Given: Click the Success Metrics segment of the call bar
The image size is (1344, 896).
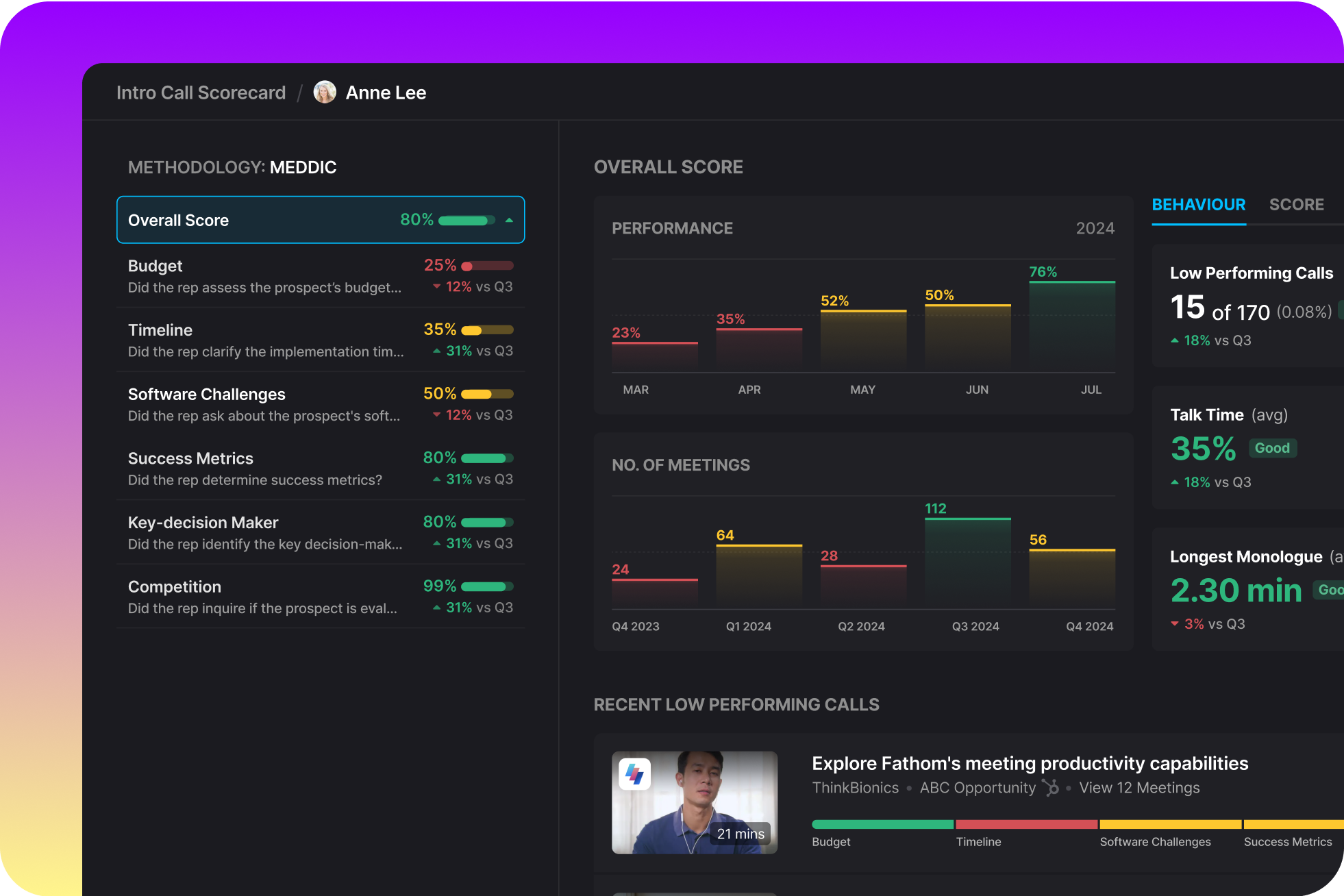Looking at the screenshot, I should pos(1294,824).
